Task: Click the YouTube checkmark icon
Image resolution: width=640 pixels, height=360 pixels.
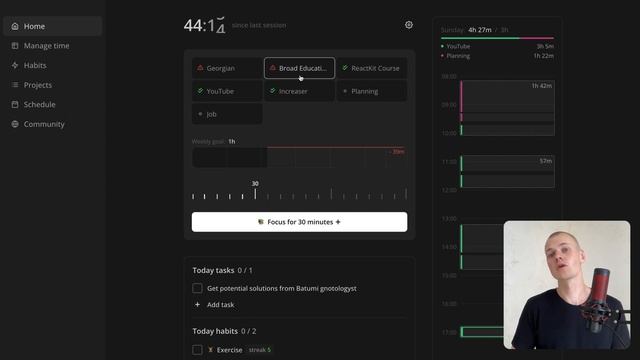Action: coord(200,91)
